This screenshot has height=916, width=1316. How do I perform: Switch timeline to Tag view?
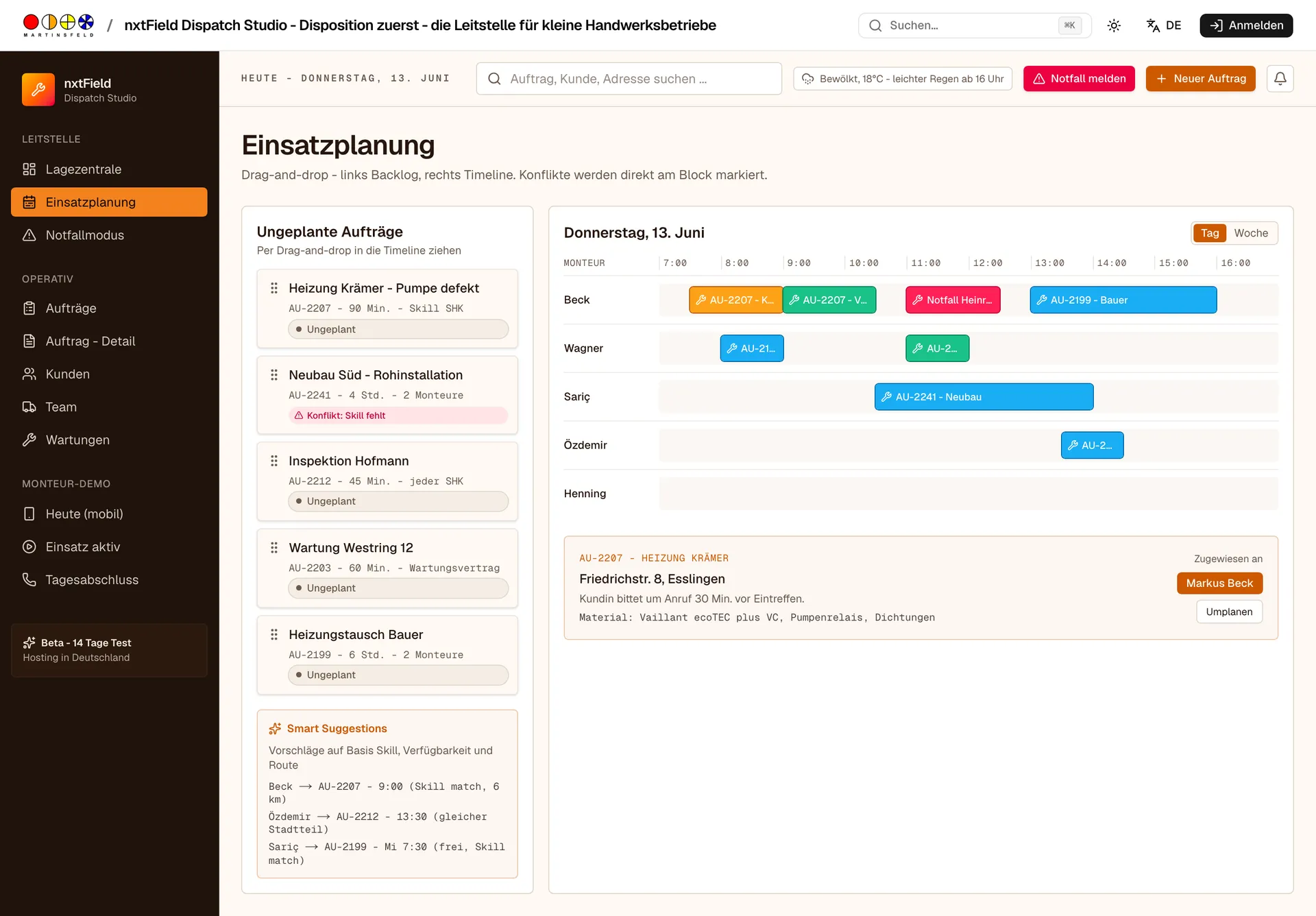pyautogui.click(x=1210, y=233)
